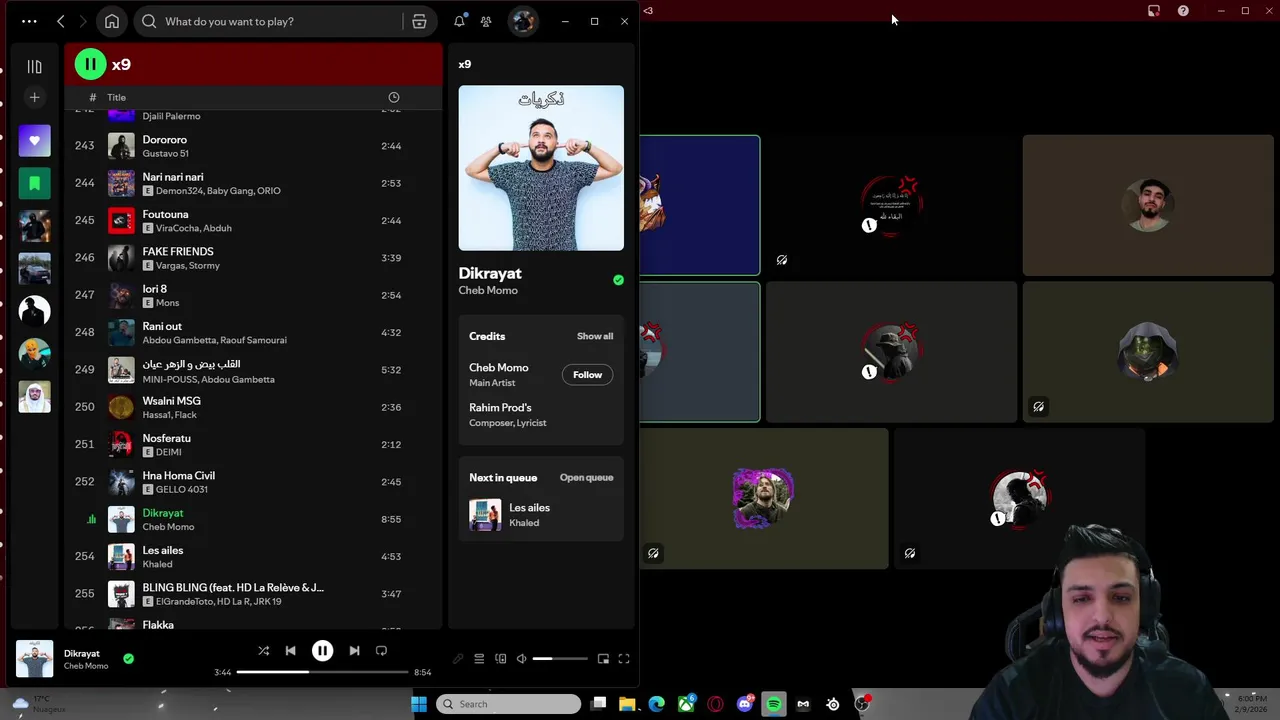Adjust the volume slider
Viewport: 1280px width, 720px height.
point(560,659)
